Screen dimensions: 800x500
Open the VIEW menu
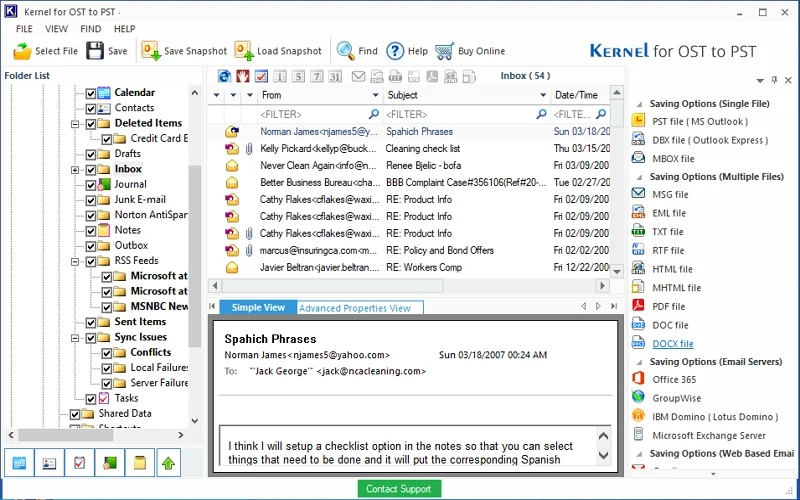[56, 29]
